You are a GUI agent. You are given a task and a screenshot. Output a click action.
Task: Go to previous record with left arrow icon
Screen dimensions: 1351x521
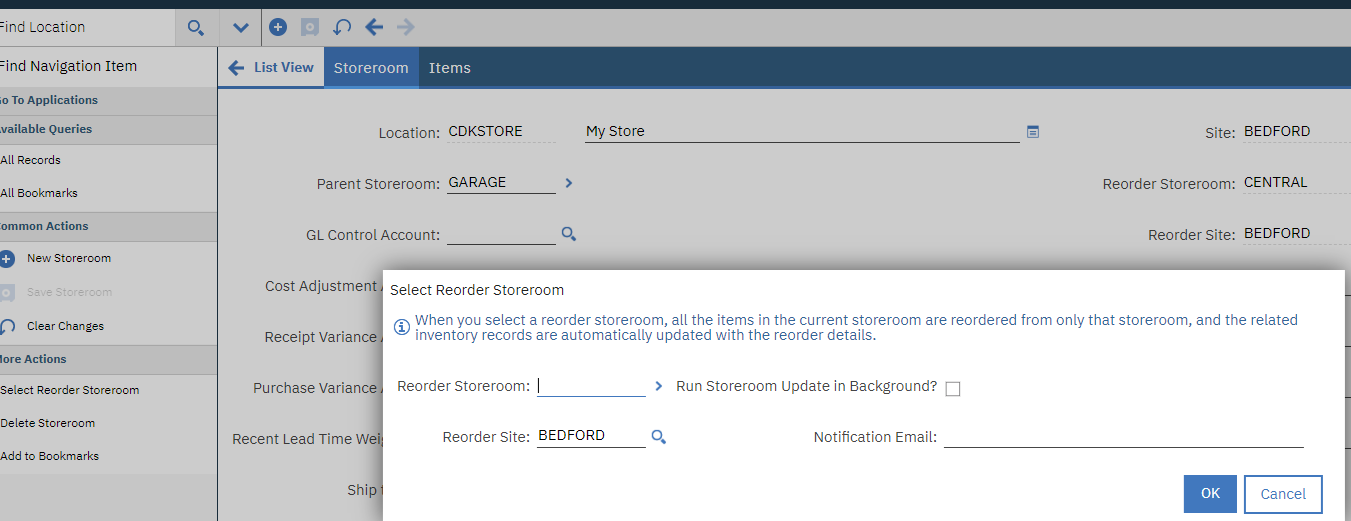coord(374,27)
